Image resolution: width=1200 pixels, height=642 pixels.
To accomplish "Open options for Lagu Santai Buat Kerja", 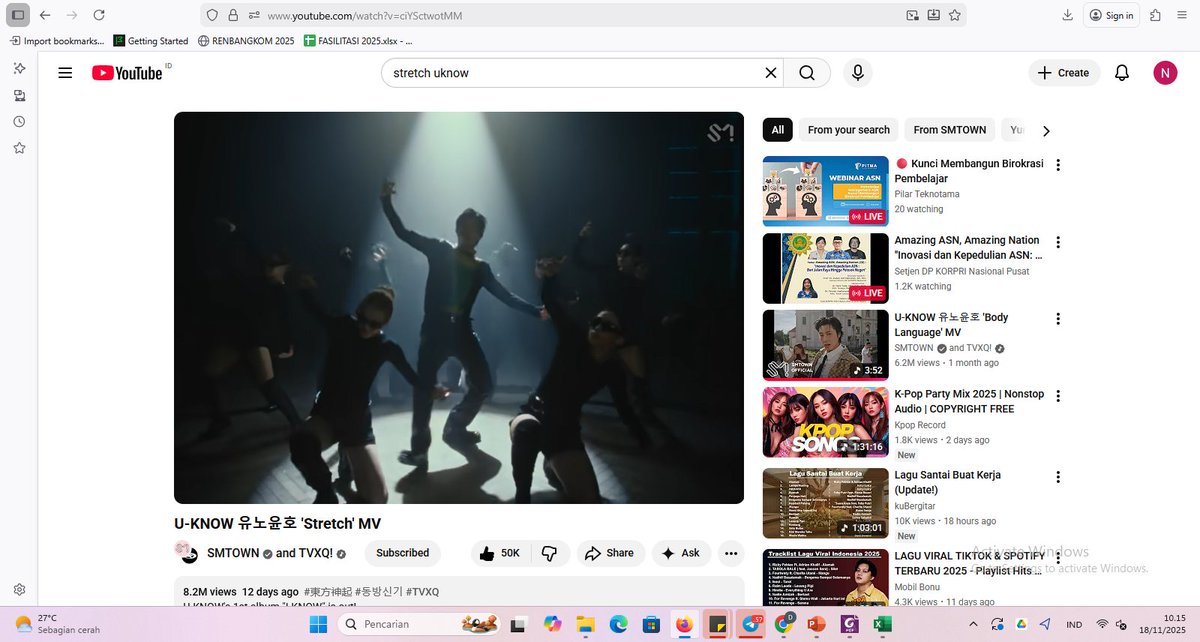I will coord(1058,476).
